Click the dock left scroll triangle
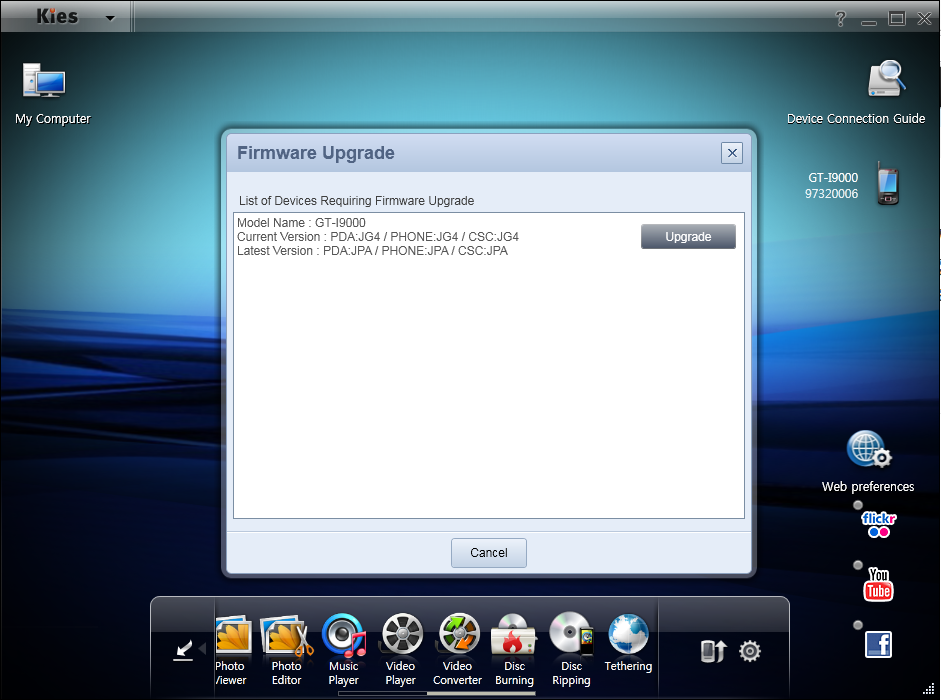 pos(202,648)
